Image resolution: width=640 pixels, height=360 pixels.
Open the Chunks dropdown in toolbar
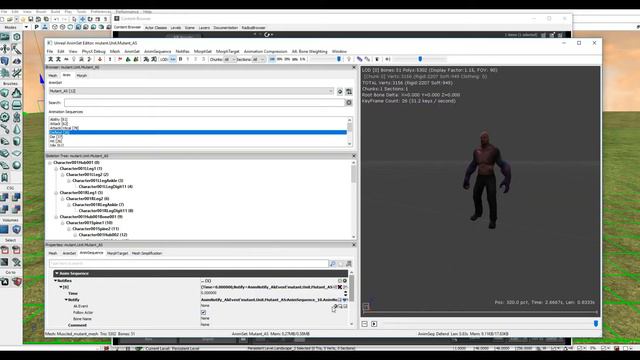click(230, 60)
